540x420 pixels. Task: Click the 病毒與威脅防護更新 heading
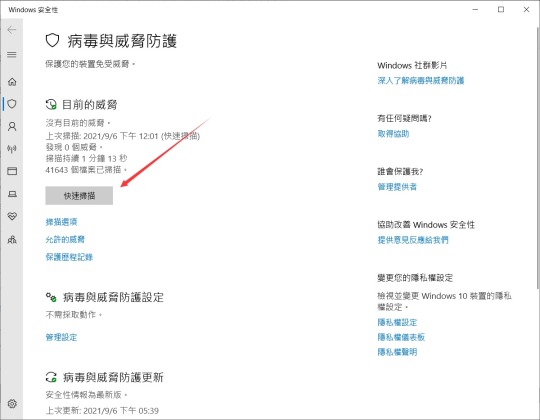coord(113,377)
